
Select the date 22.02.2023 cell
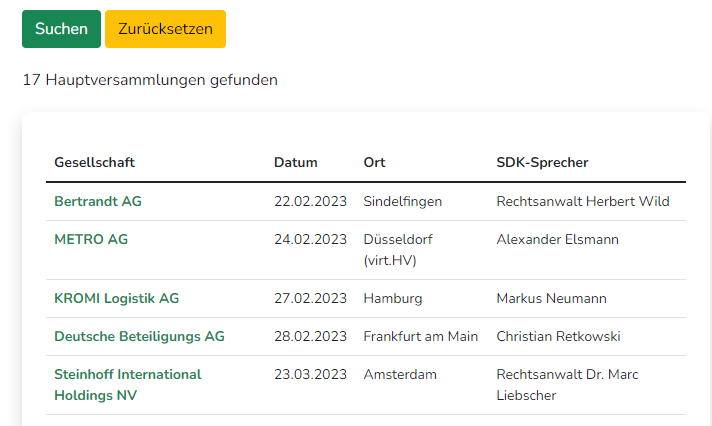click(310, 201)
